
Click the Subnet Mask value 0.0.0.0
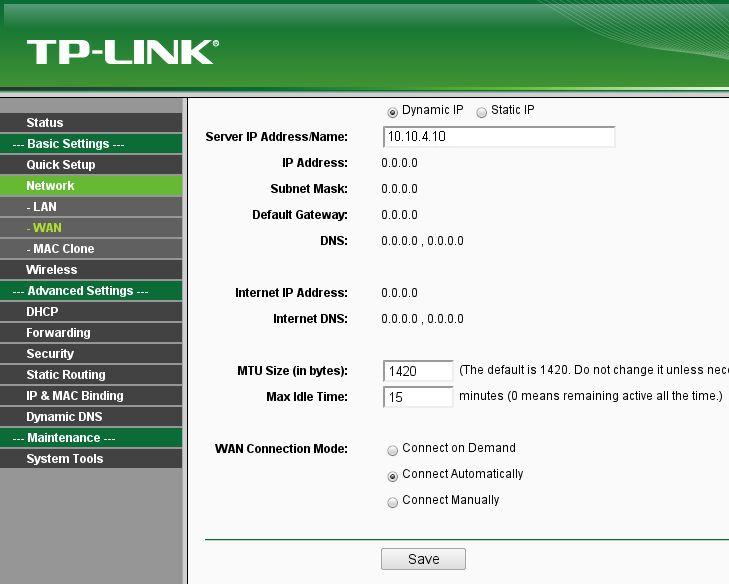399,189
